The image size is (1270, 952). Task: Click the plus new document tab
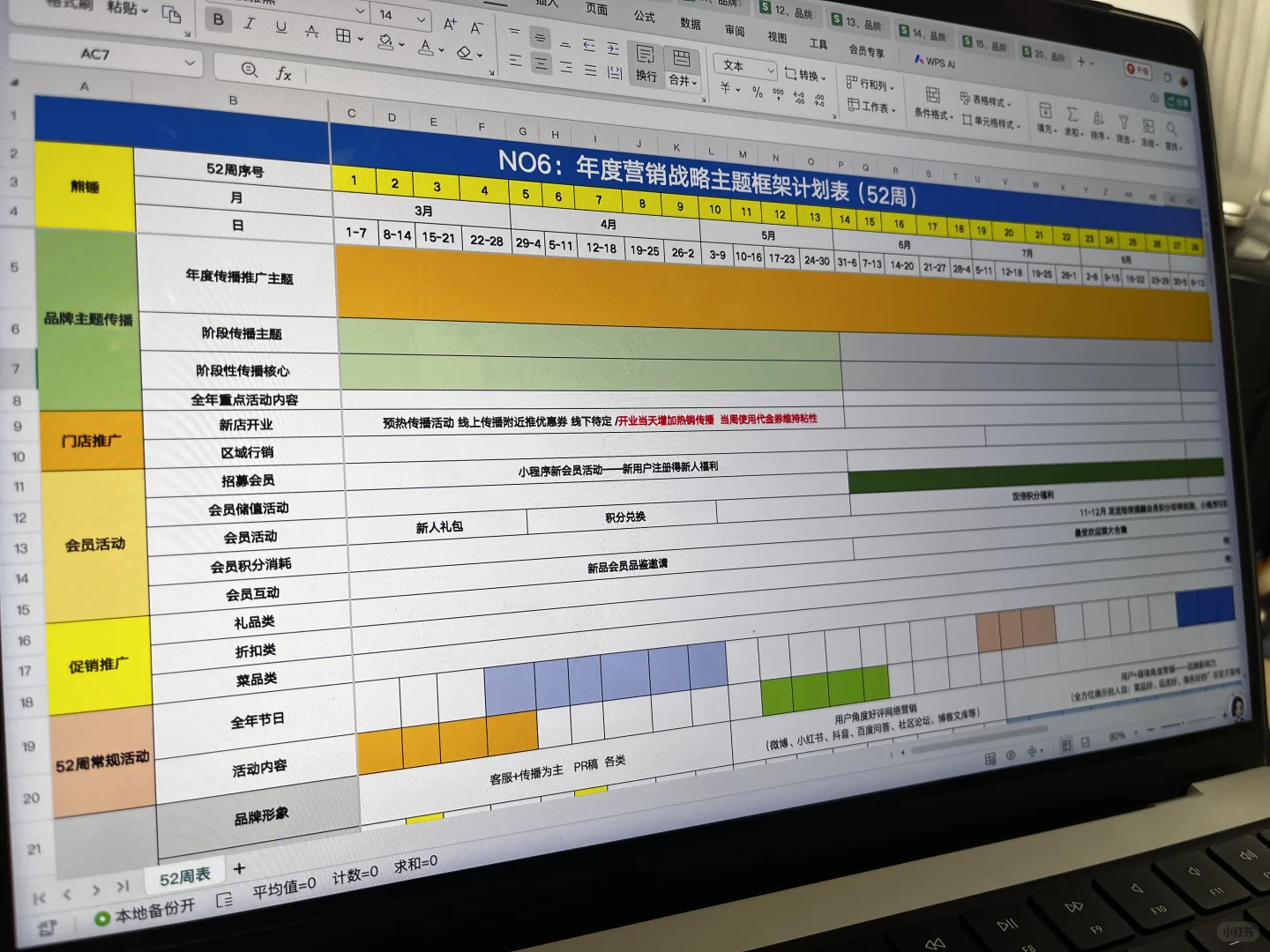click(1080, 61)
